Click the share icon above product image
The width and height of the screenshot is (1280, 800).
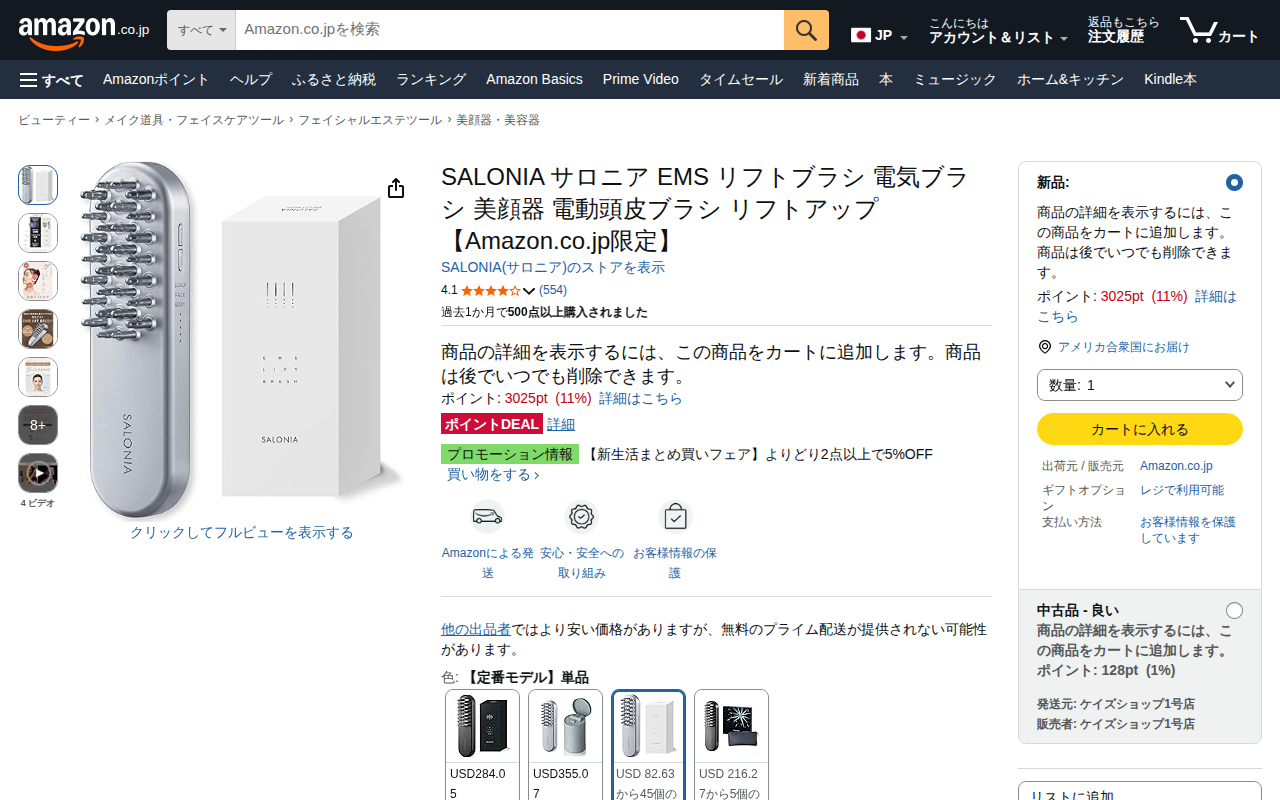tap(396, 188)
